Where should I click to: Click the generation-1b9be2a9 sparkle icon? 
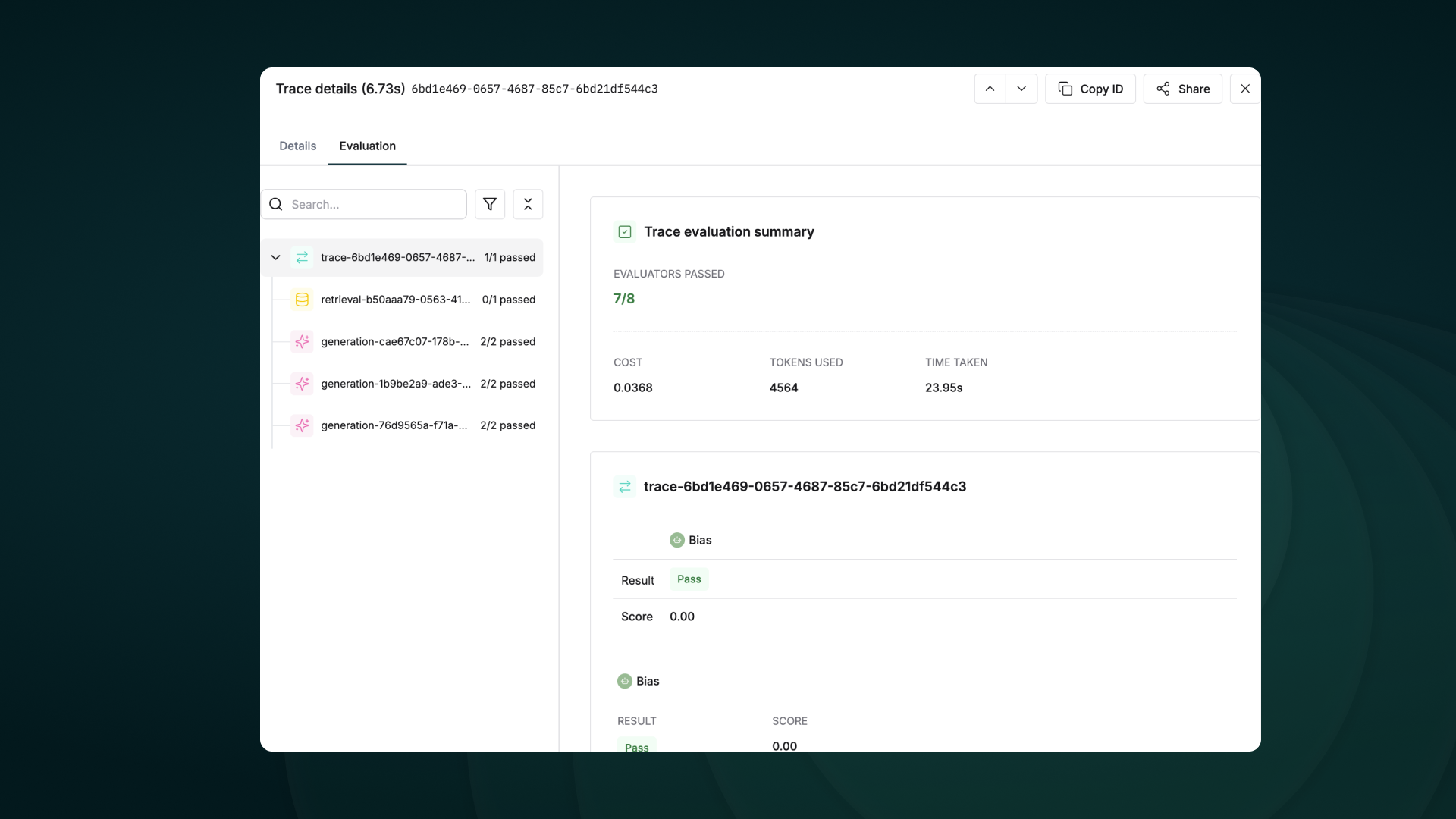click(302, 384)
